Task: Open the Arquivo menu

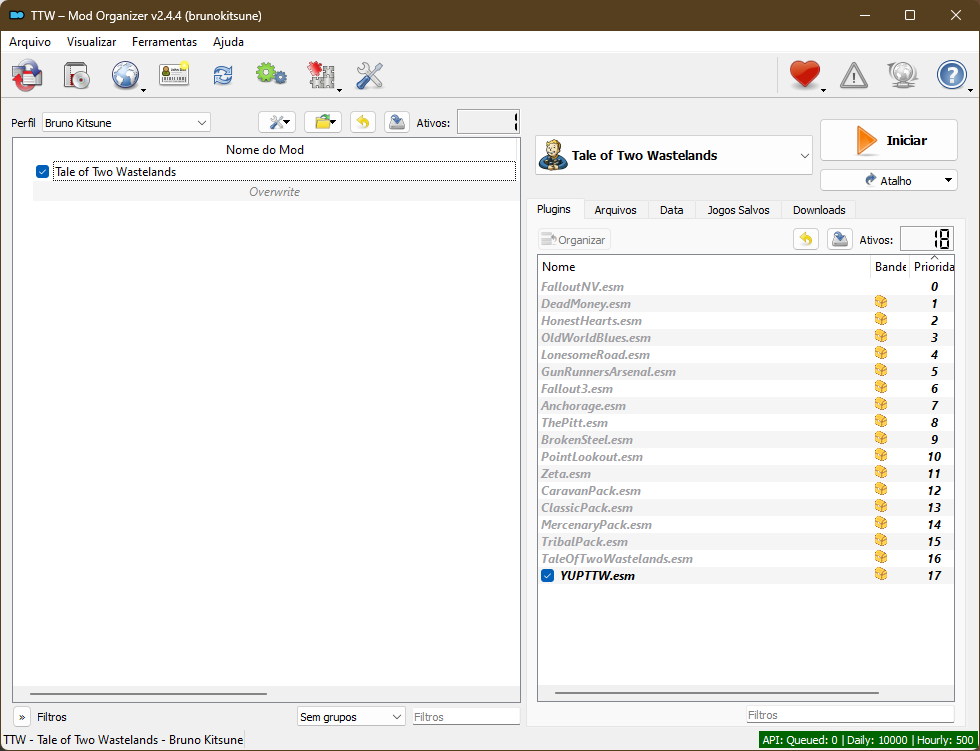Action: click(30, 42)
